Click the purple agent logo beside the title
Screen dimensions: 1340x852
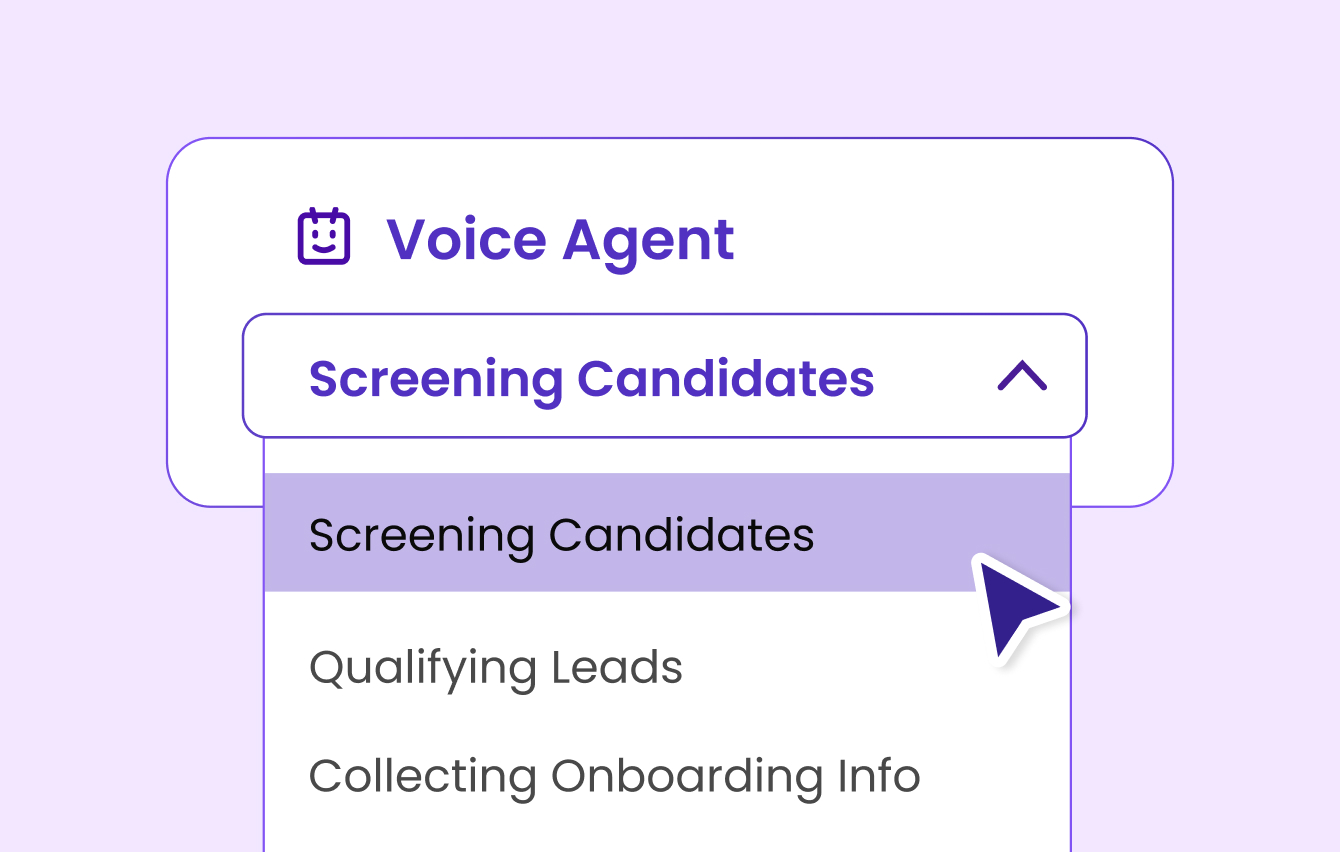point(323,236)
